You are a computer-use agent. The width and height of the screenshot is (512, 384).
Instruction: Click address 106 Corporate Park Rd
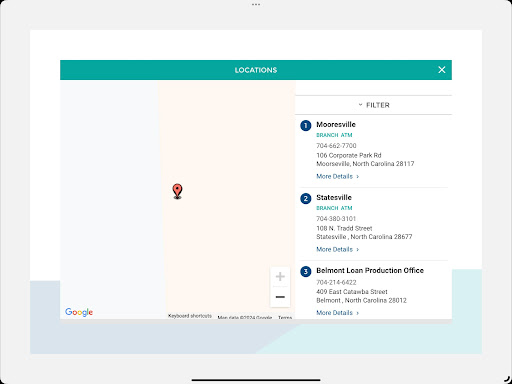[x=349, y=155]
